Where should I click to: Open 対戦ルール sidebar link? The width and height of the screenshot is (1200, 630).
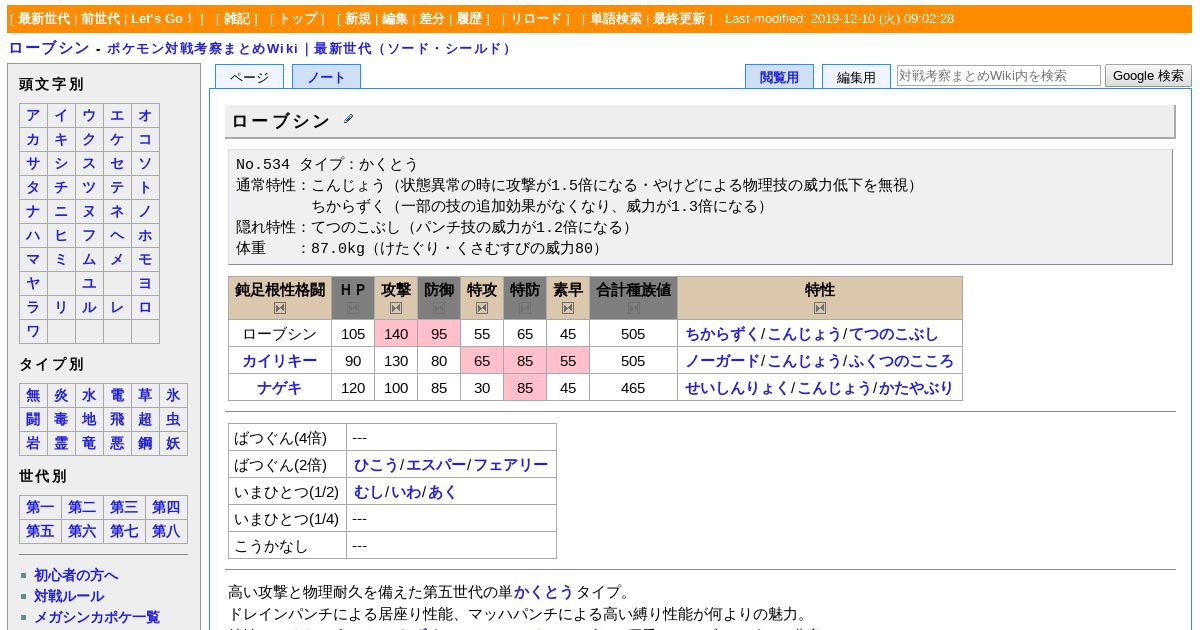69,596
